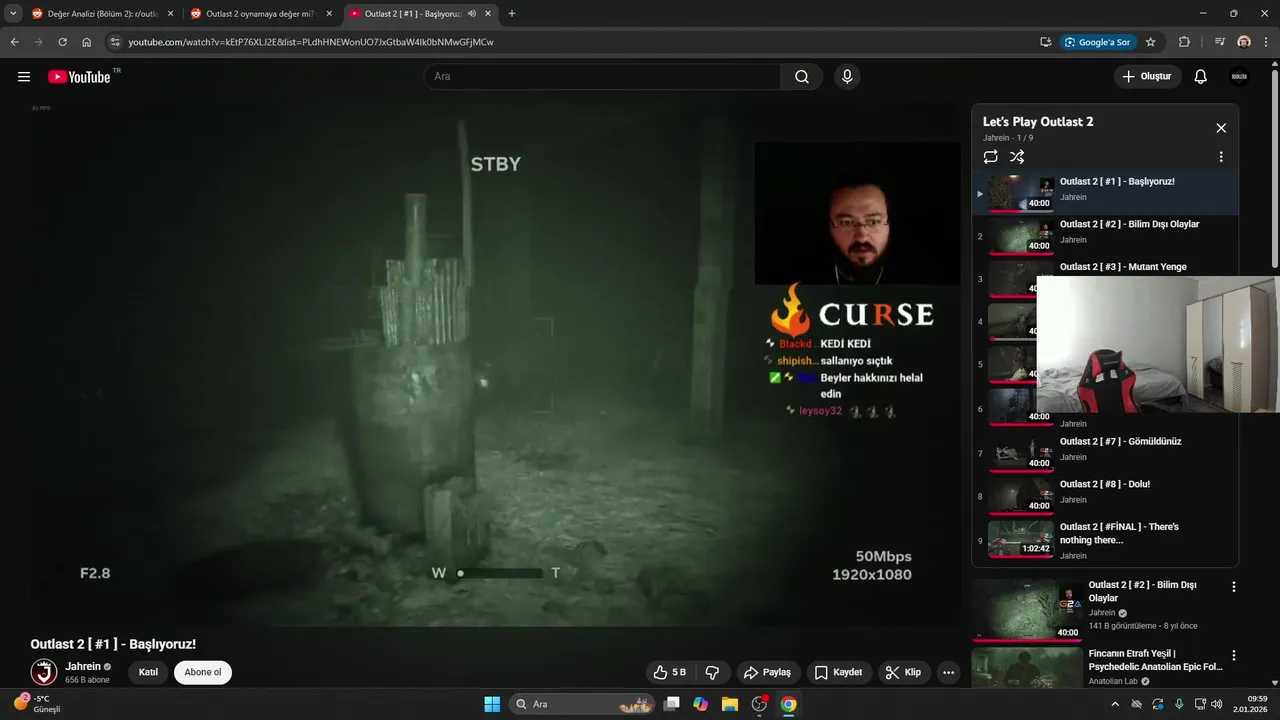
Task: Open the Chrome profile avatar
Action: [1244, 42]
